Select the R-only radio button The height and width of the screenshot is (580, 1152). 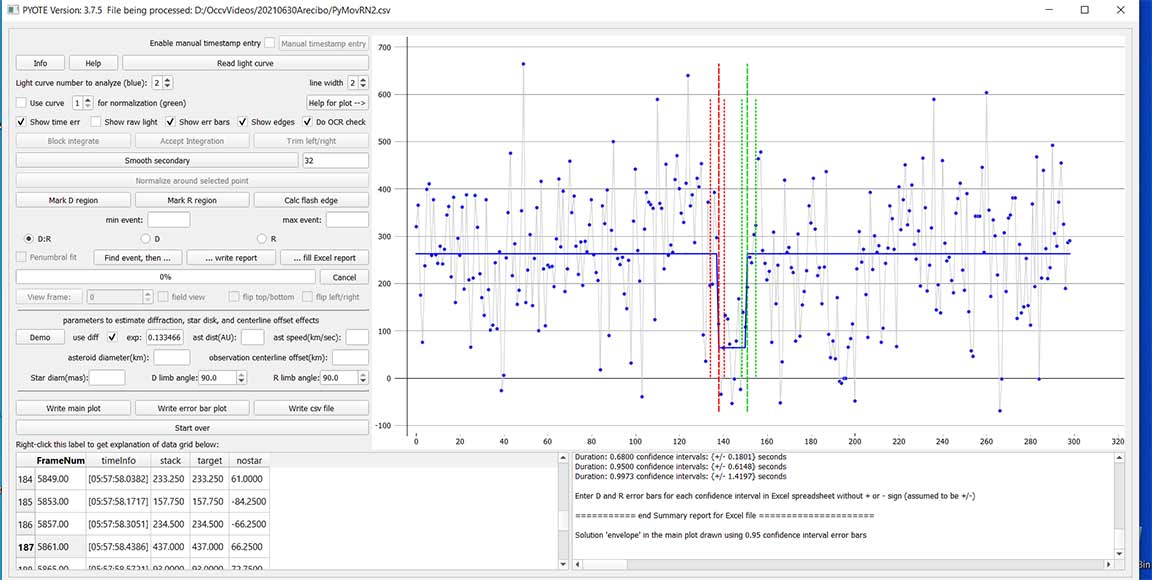(262, 238)
